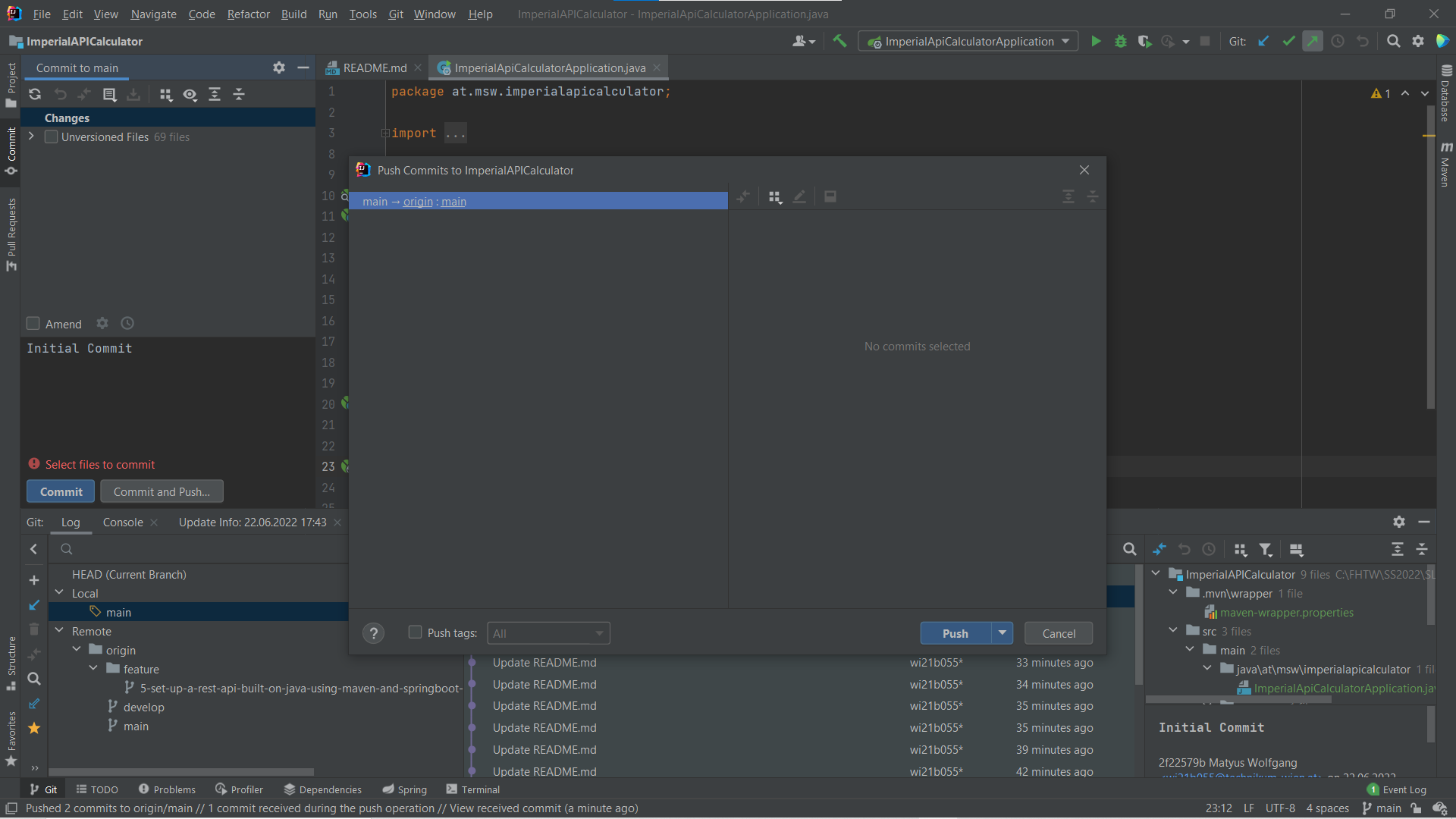Open Push button dropdown arrow

(1002, 633)
